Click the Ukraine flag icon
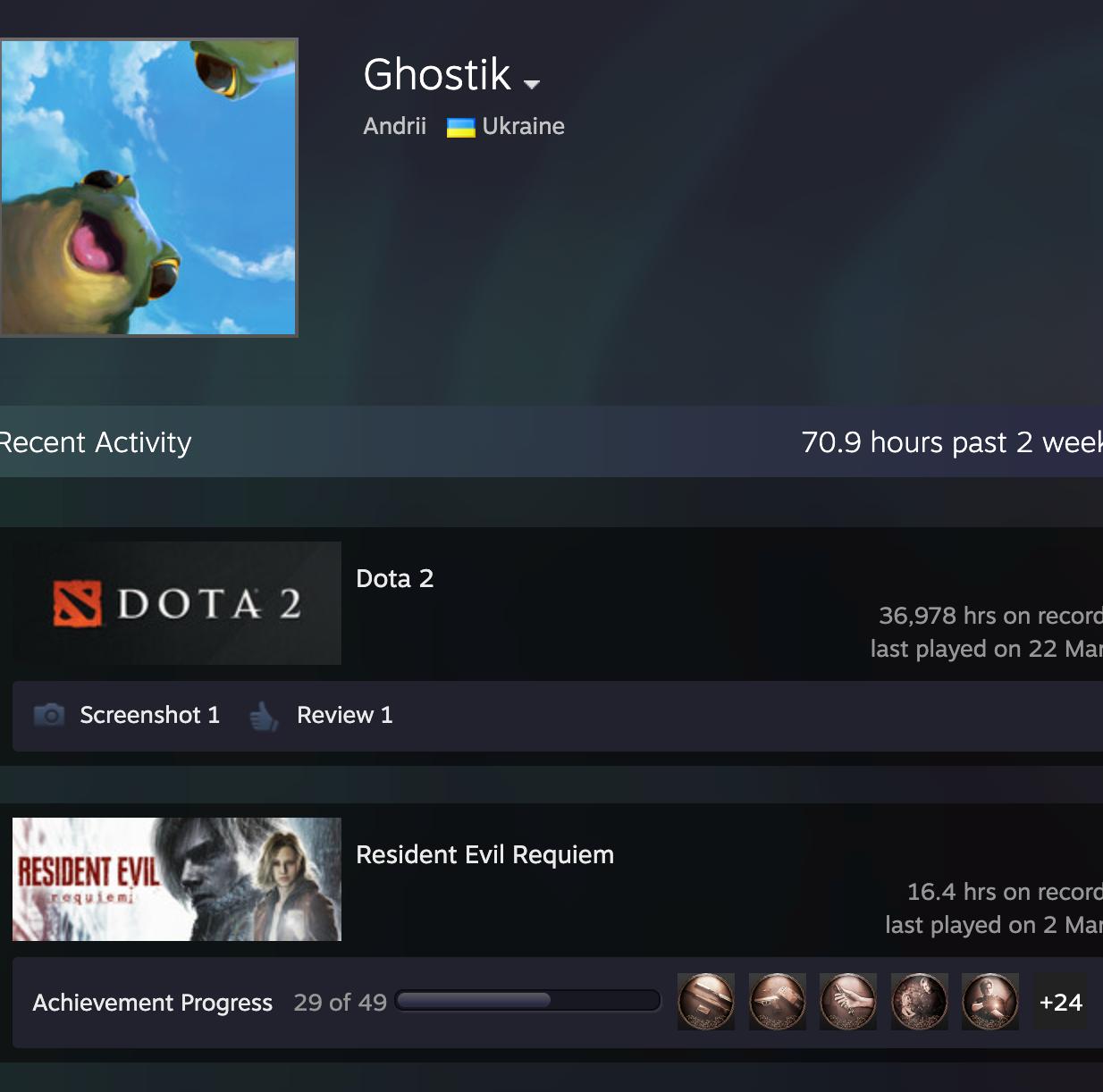The width and height of the screenshot is (1103, 1092). pyautogui.click(x=460, y=127)
